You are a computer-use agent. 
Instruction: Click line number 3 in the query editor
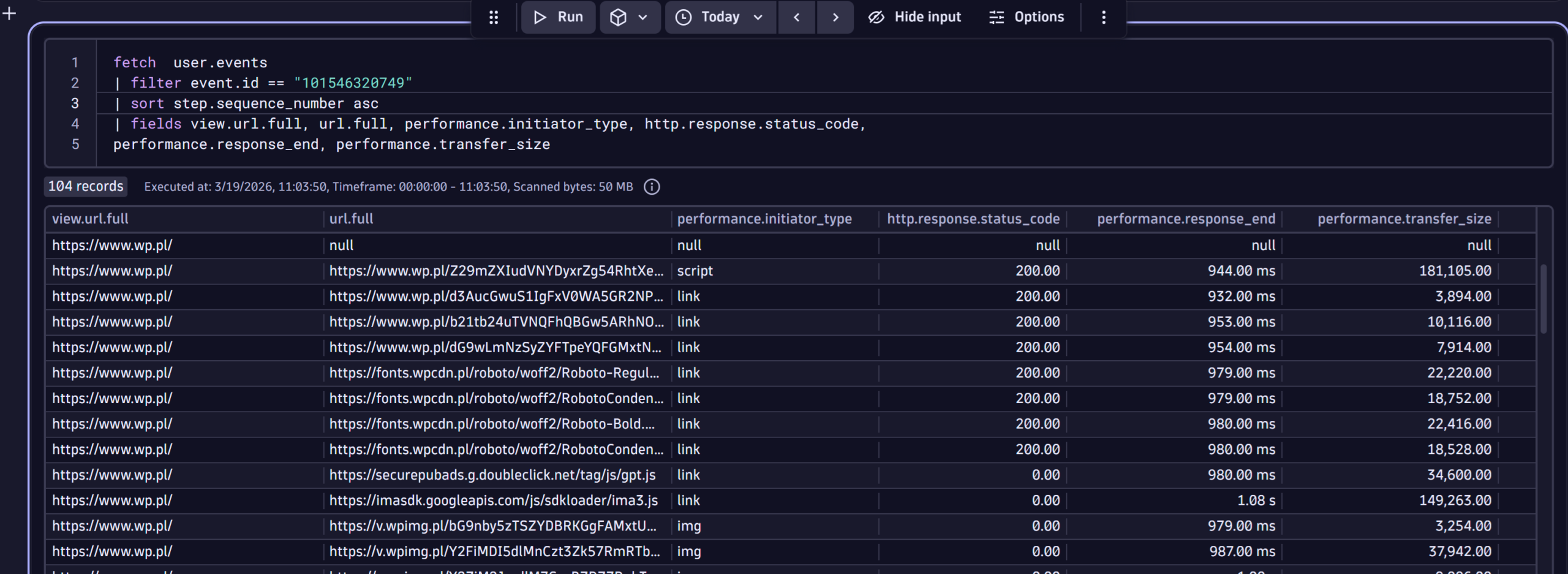coord(75,103)
